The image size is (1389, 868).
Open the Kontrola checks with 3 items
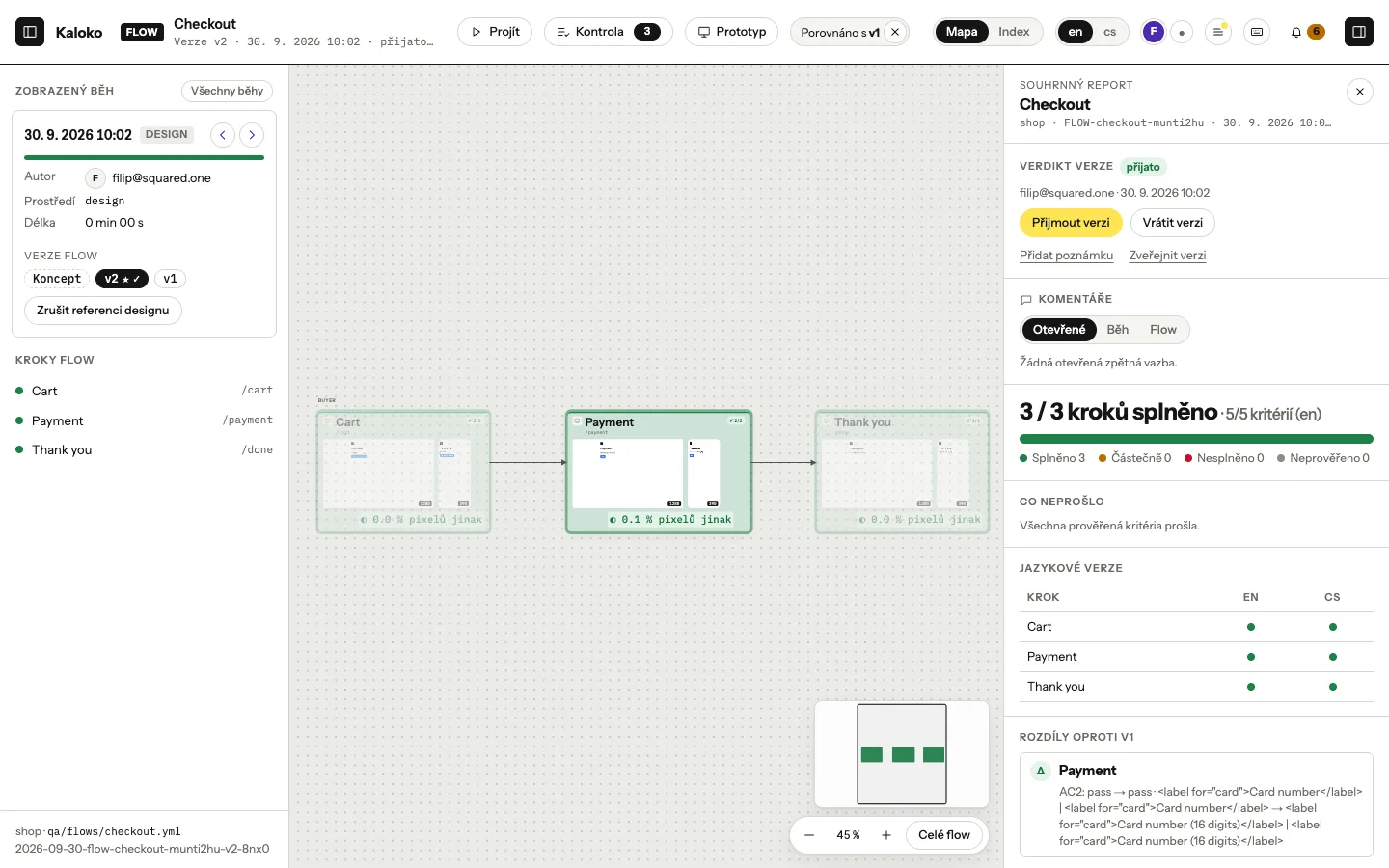609,32
